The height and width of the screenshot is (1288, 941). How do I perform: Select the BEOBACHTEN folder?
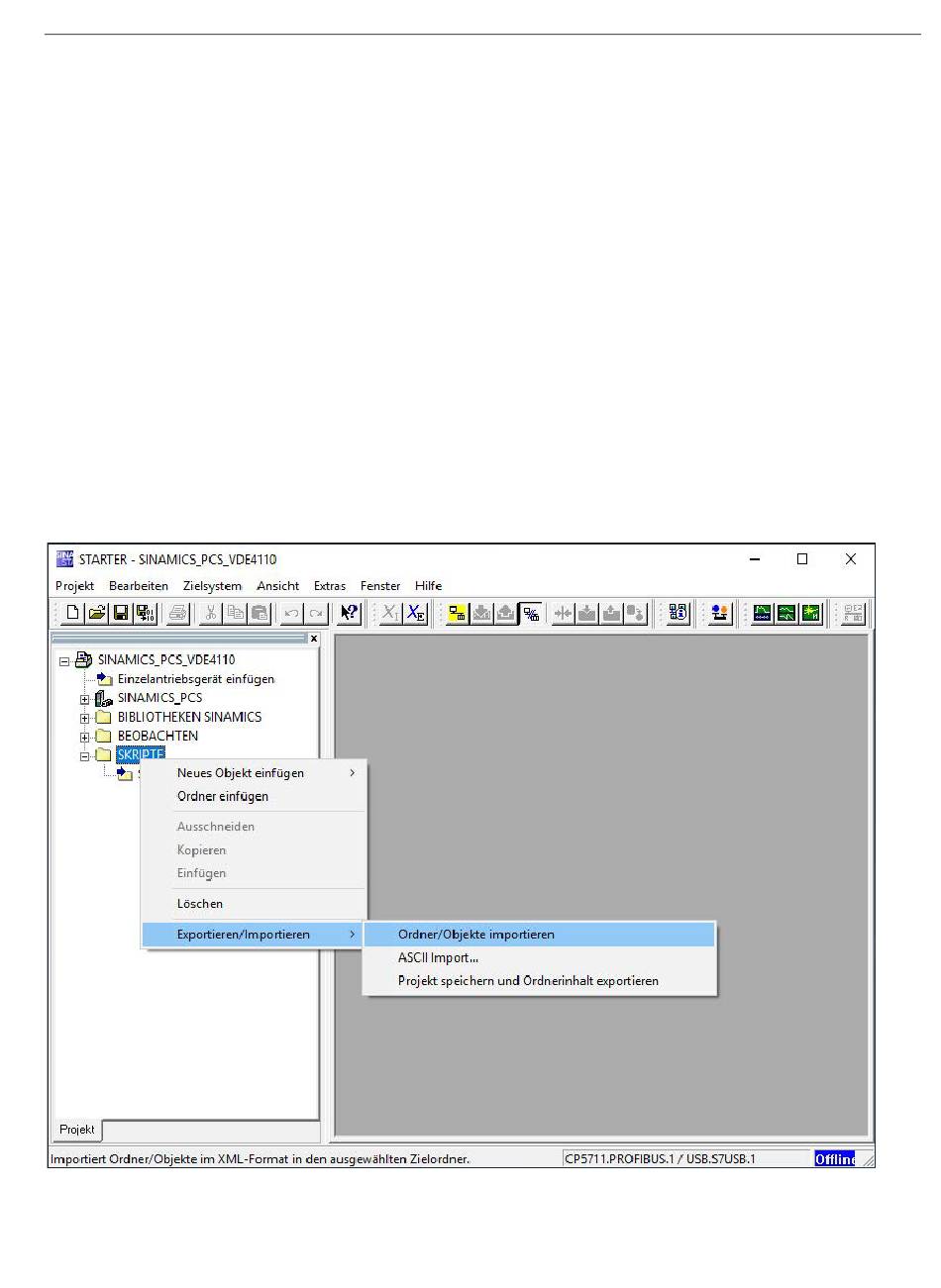click(157, 736)
